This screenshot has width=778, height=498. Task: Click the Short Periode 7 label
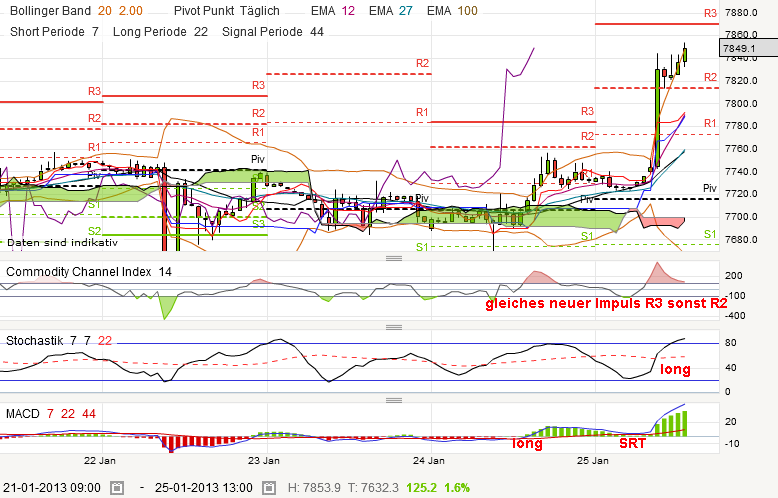pyautogui.click(x=55, y=32)
